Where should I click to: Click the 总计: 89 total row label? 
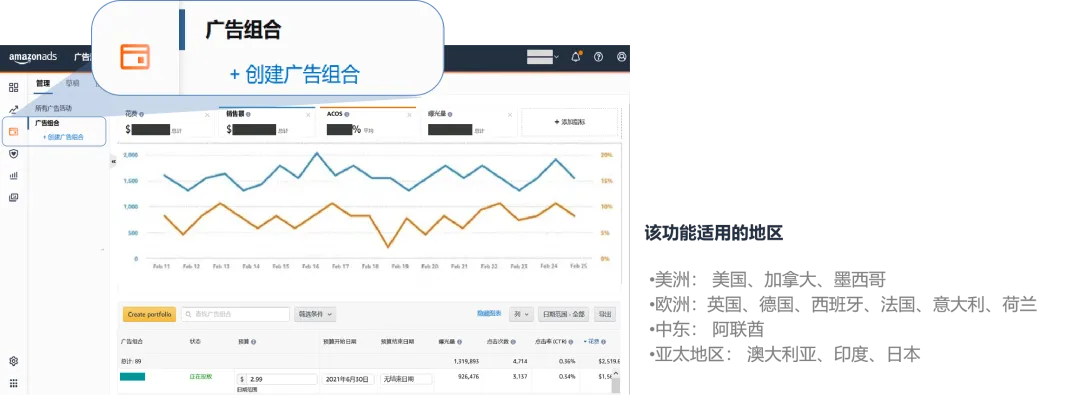point(130,361)
